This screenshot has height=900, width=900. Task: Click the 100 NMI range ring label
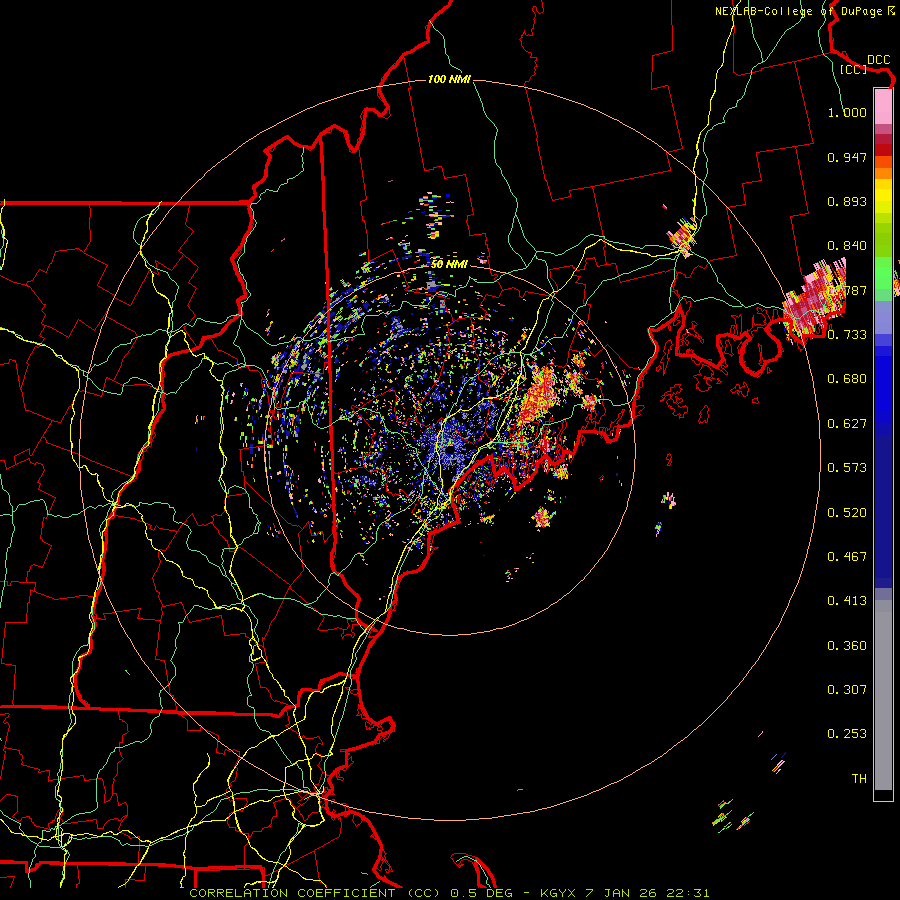tap(449, 79)
